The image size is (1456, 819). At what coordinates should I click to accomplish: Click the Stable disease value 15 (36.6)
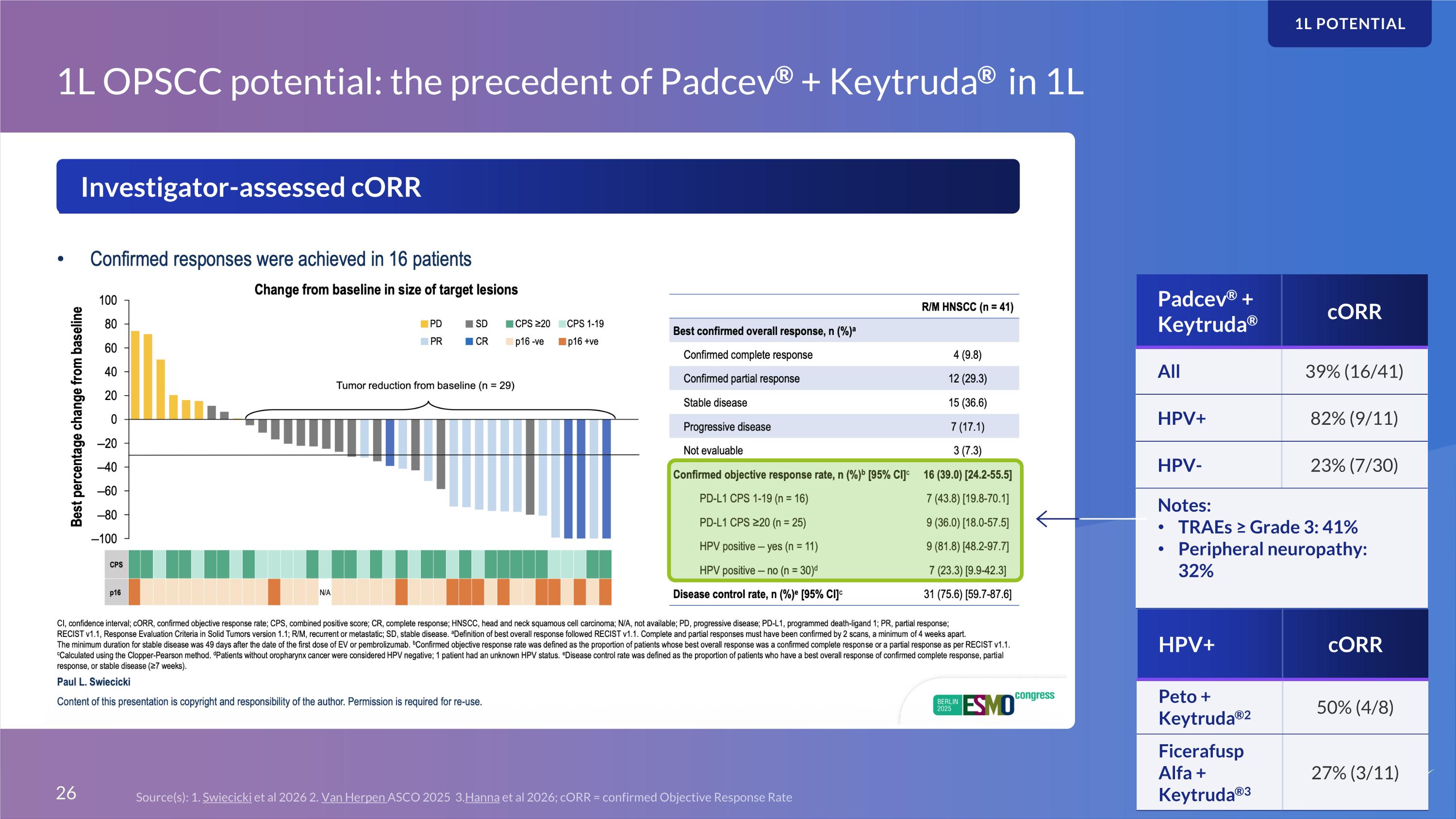(x=968, y=403)
